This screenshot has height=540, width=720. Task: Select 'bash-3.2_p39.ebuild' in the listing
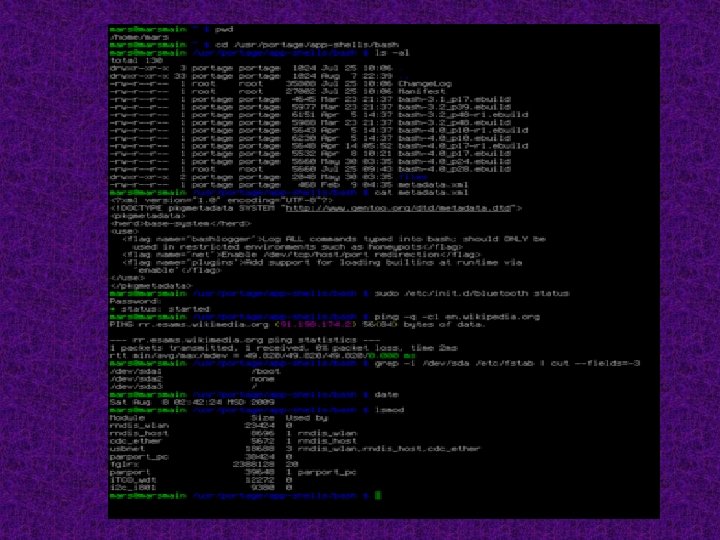tap(455, 107)
